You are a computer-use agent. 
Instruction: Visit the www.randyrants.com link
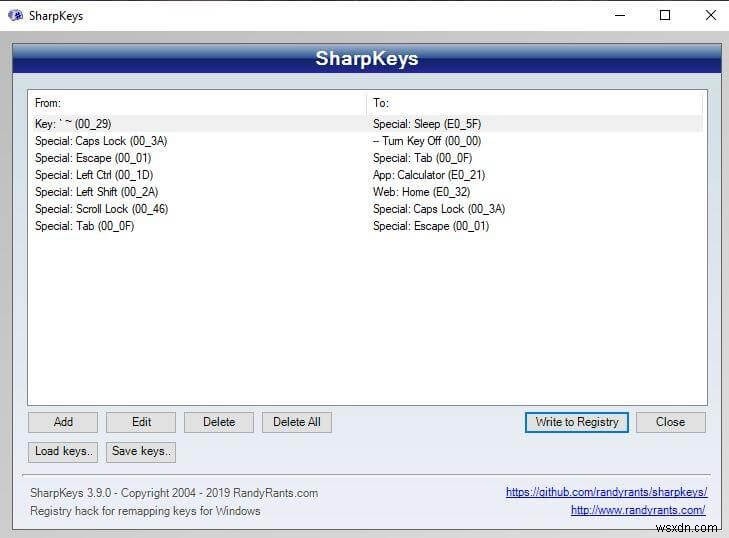[638, 510]
